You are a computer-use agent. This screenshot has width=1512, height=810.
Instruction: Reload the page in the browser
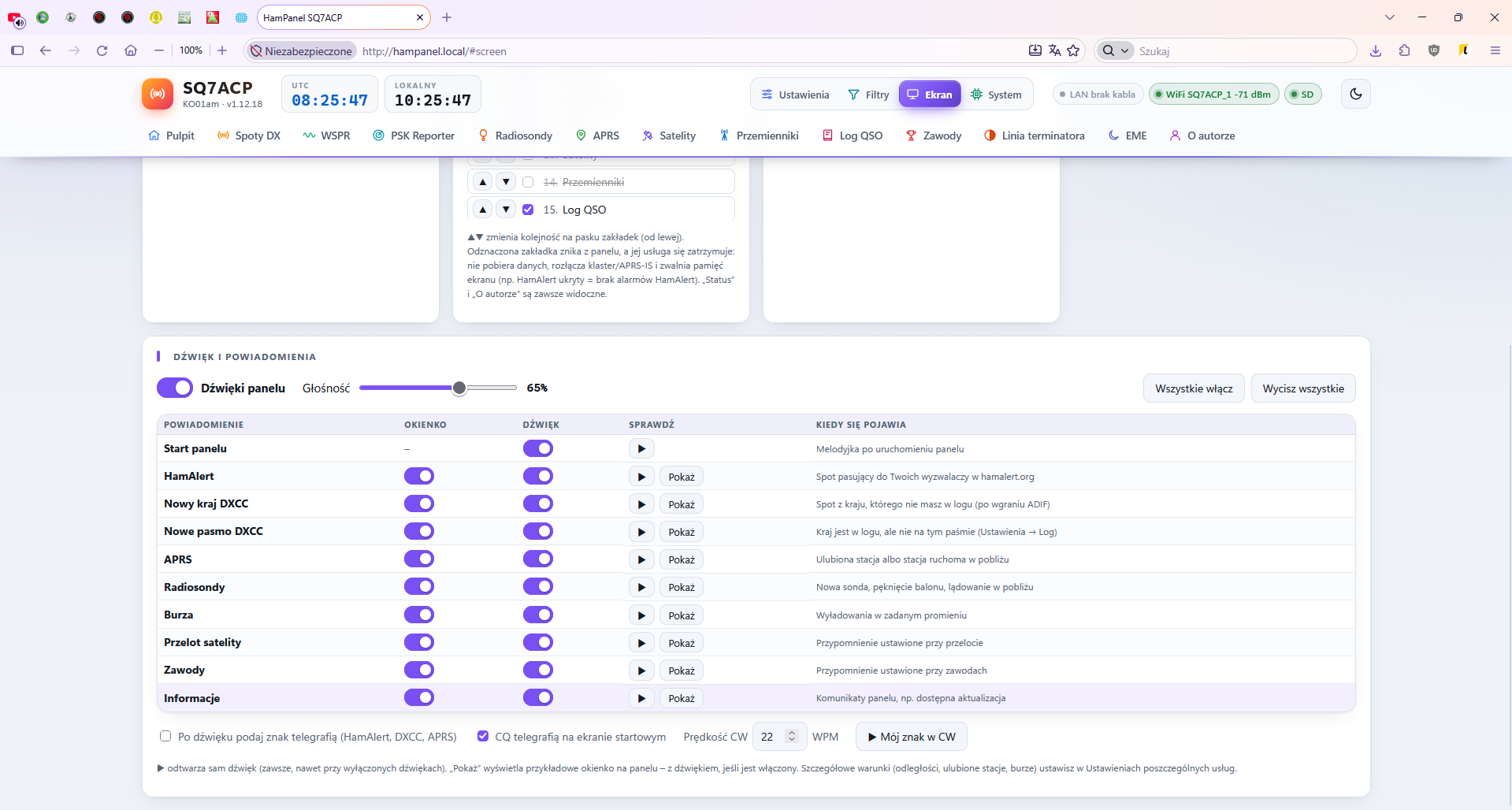pos(102,50)
